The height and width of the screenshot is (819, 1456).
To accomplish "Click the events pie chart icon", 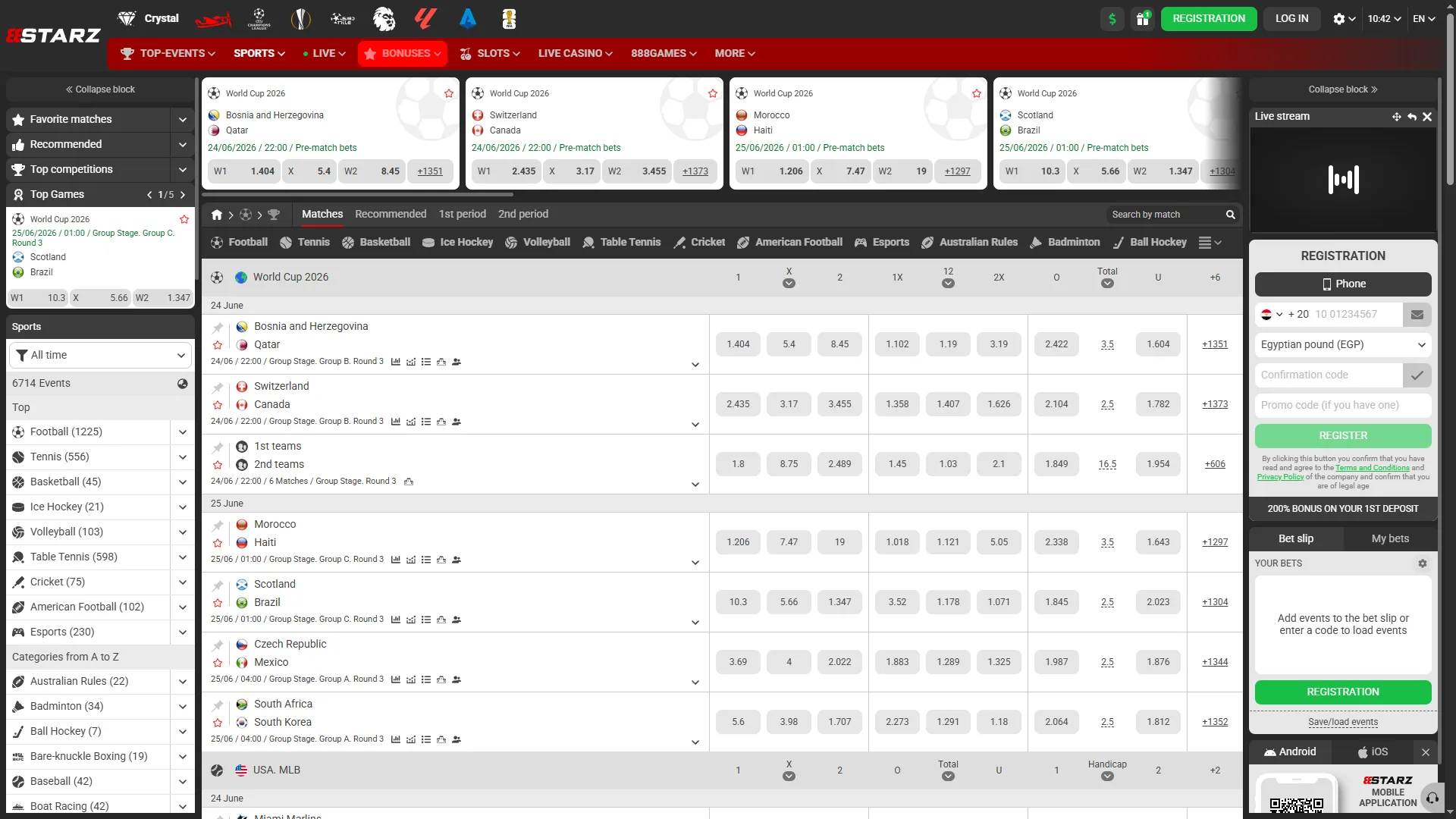I will 183,384.
